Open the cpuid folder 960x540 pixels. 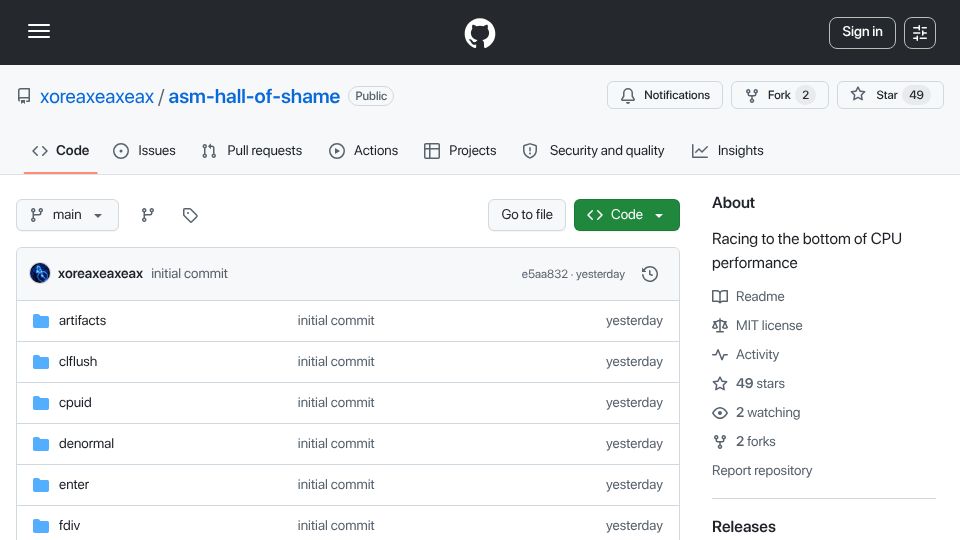75,402
